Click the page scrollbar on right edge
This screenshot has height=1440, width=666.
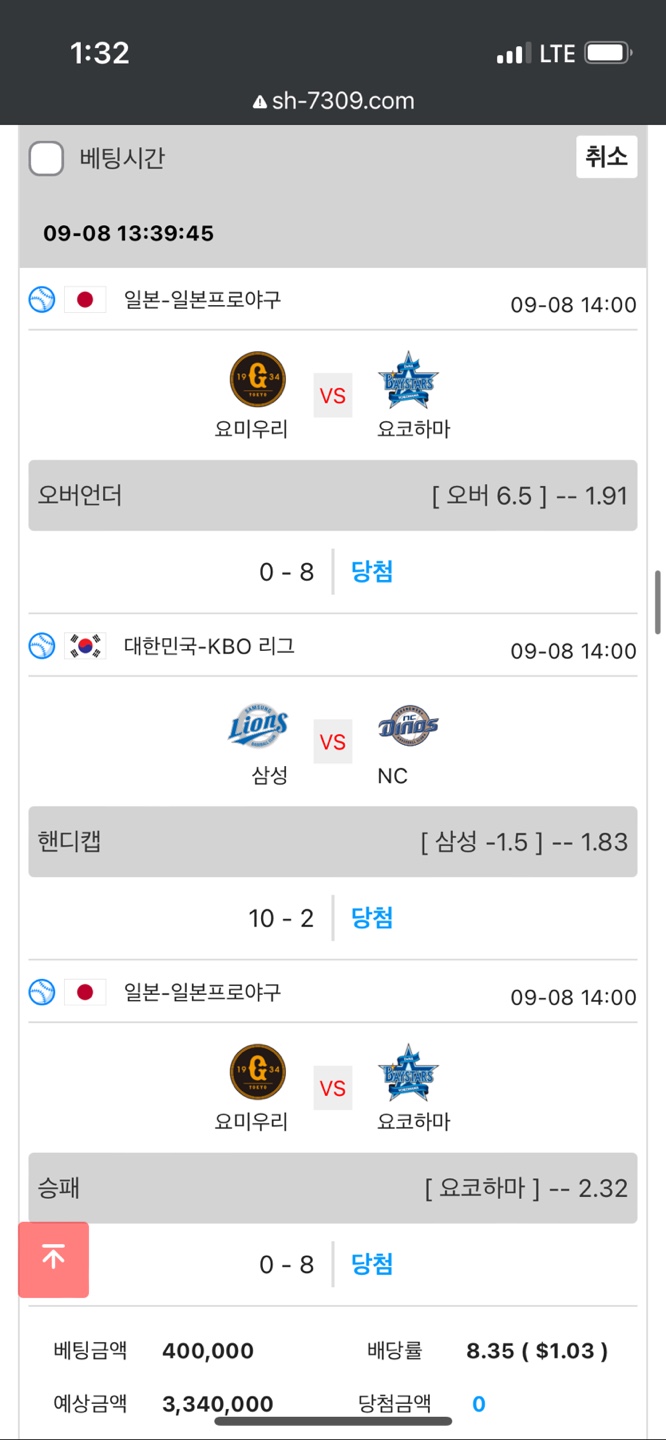coord(657,602)
